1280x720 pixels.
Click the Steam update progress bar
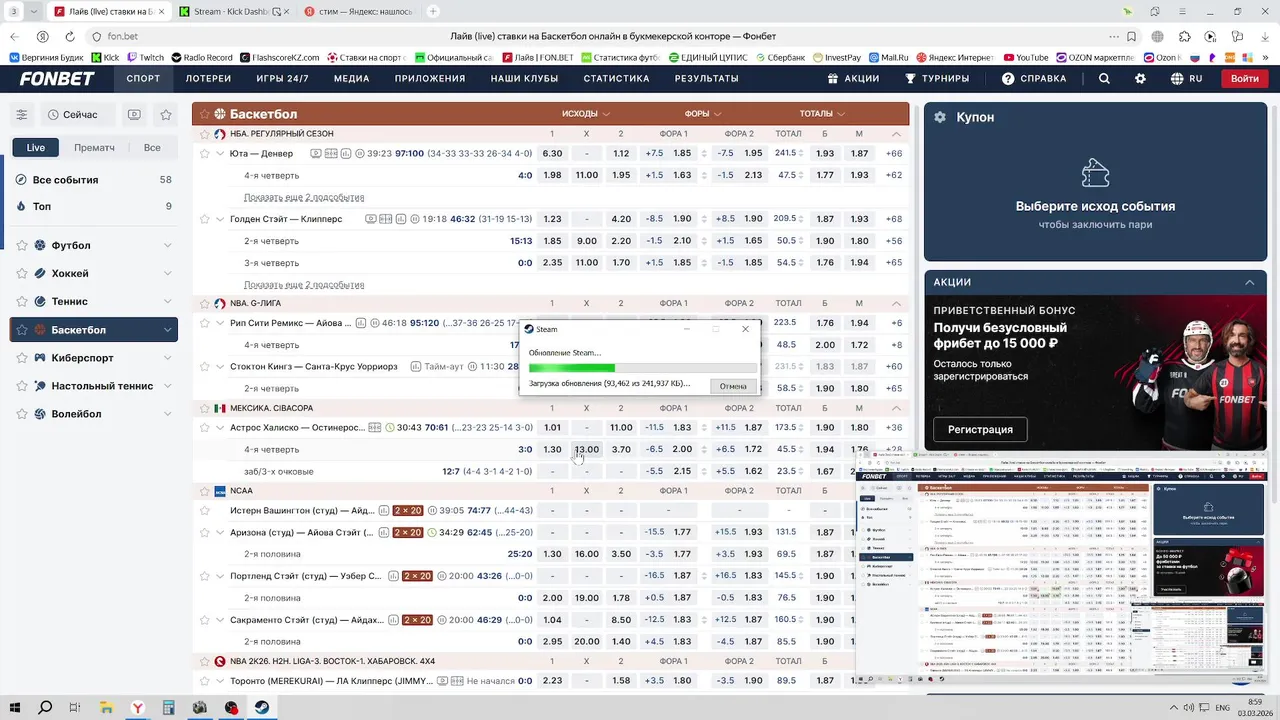pyautogui.click(x=642, y=368)
